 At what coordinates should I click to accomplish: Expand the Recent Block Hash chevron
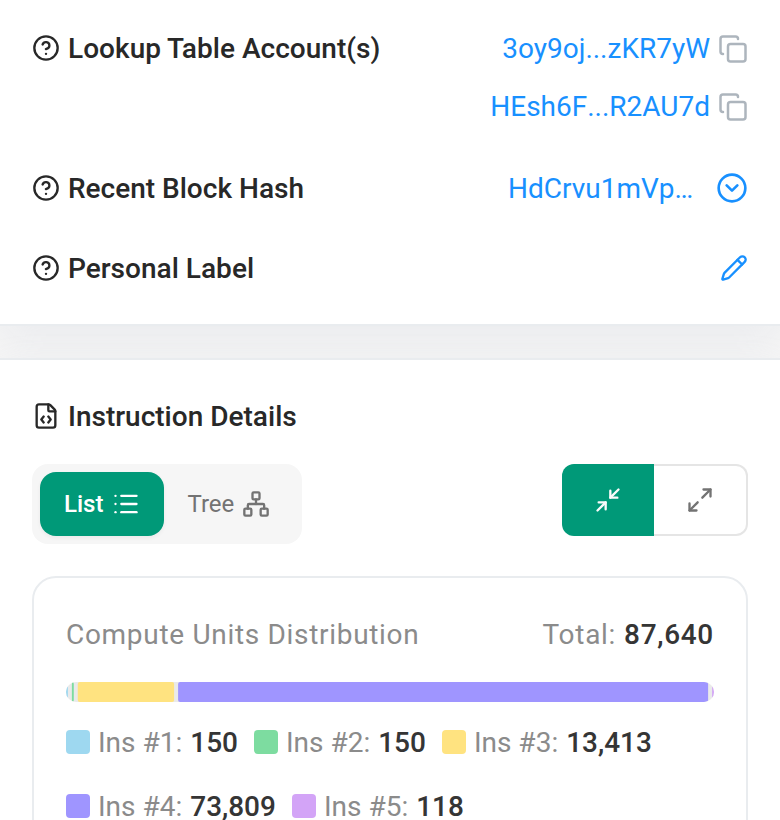click(x=732, y=188)
